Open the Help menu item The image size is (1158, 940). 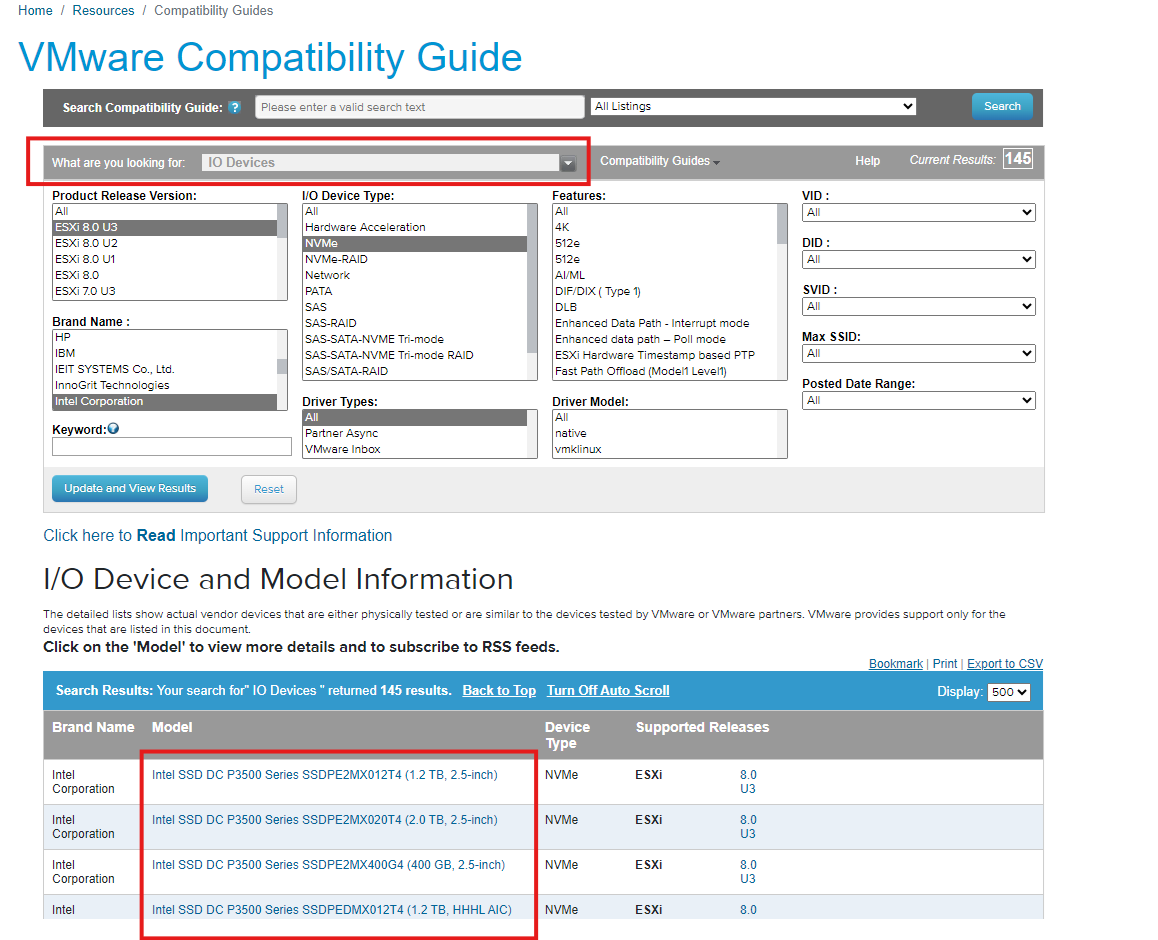click(867, 160)
